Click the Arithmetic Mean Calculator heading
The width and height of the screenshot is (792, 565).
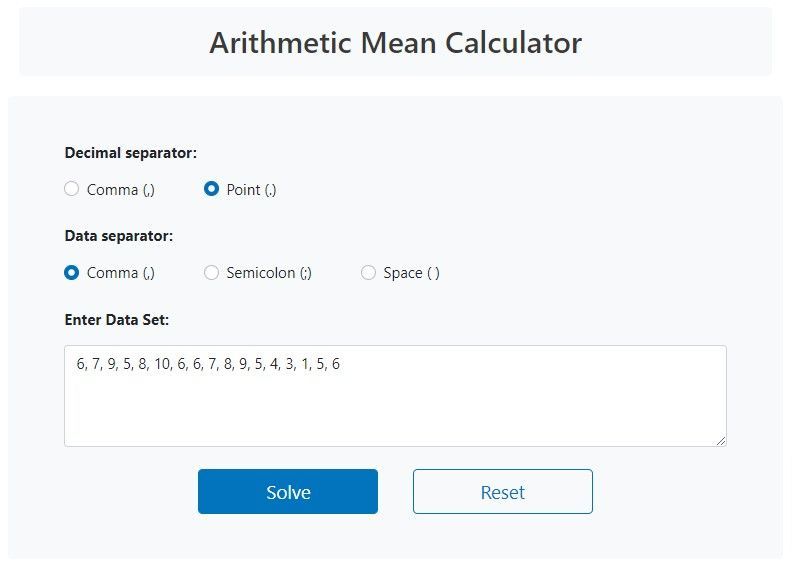(x=395, y=42)
